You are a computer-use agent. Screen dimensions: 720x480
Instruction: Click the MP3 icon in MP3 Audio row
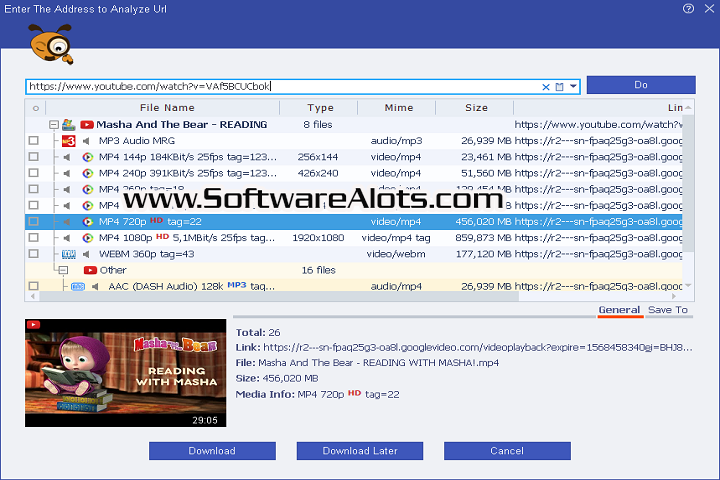coord(68,141)
